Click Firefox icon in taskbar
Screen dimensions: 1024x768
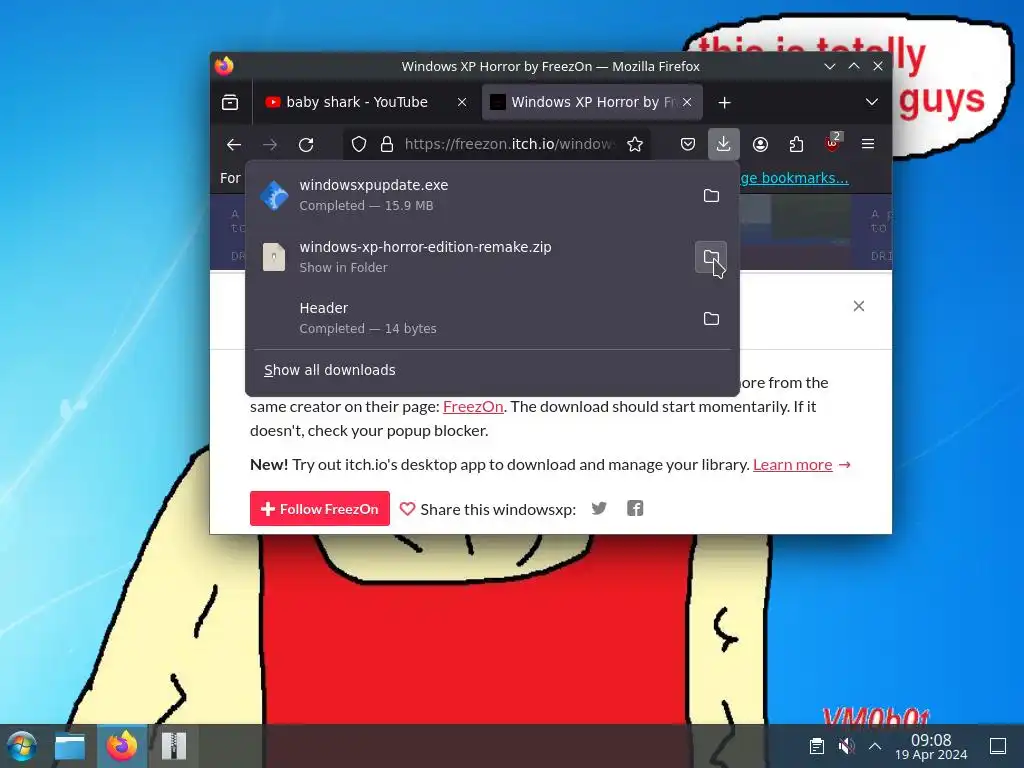122,746
